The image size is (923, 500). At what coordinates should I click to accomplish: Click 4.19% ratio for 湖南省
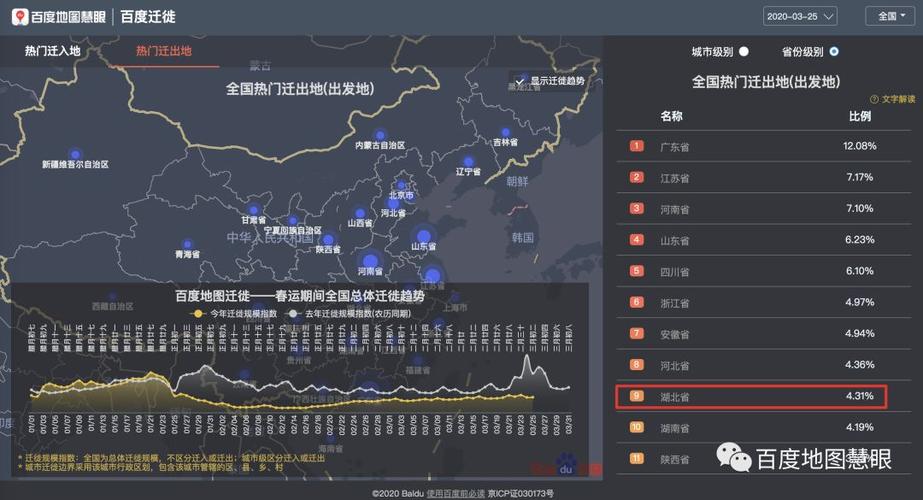tap(859, 427)
